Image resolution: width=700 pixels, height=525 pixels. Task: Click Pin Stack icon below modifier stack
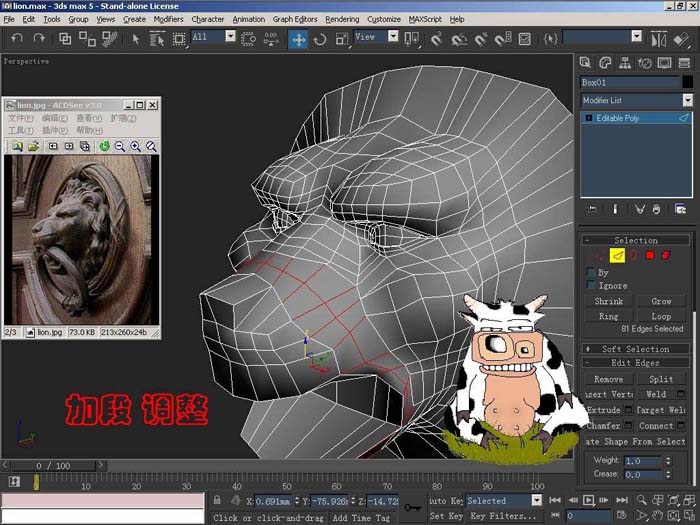tap(592, 209)
